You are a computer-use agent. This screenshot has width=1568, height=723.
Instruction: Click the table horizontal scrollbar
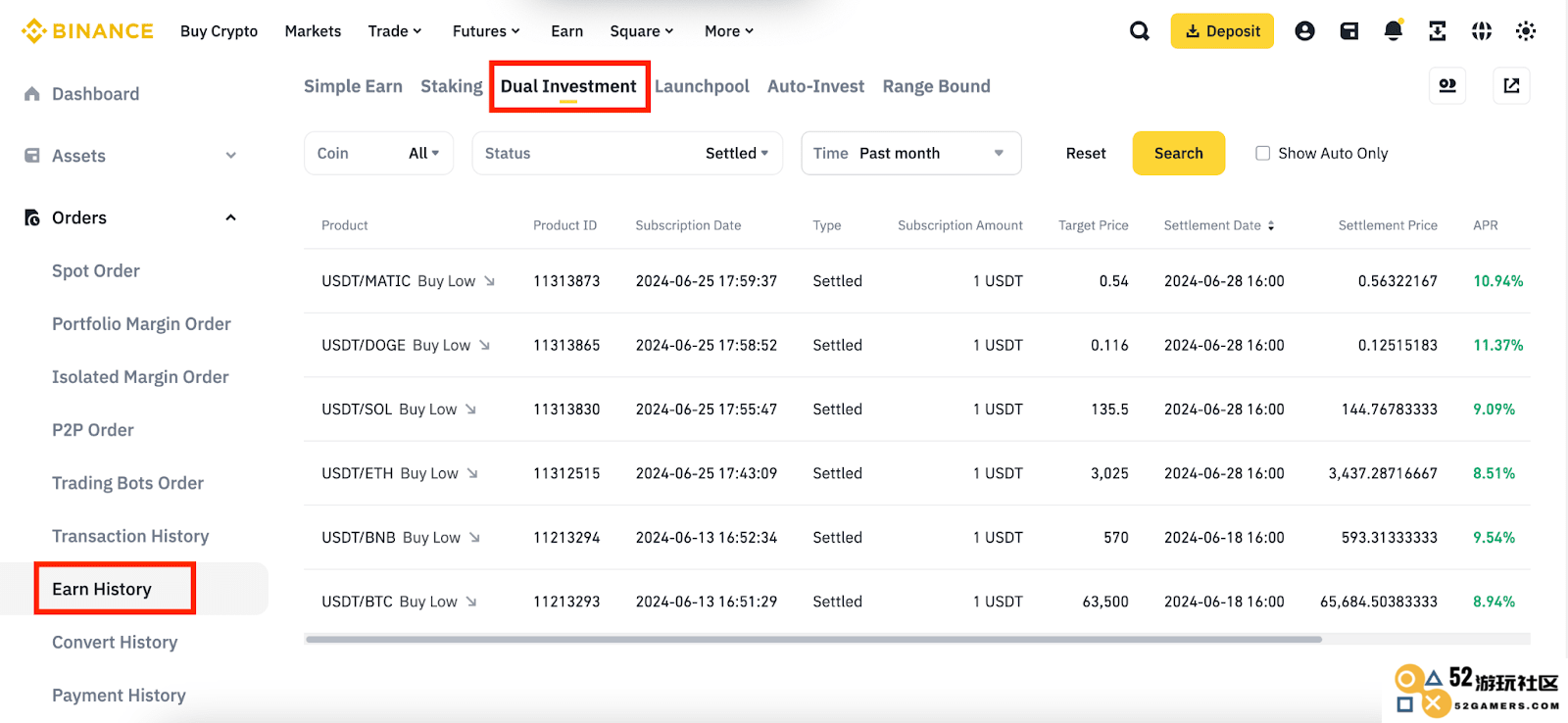pyautogui.click(x=813, y=639)
